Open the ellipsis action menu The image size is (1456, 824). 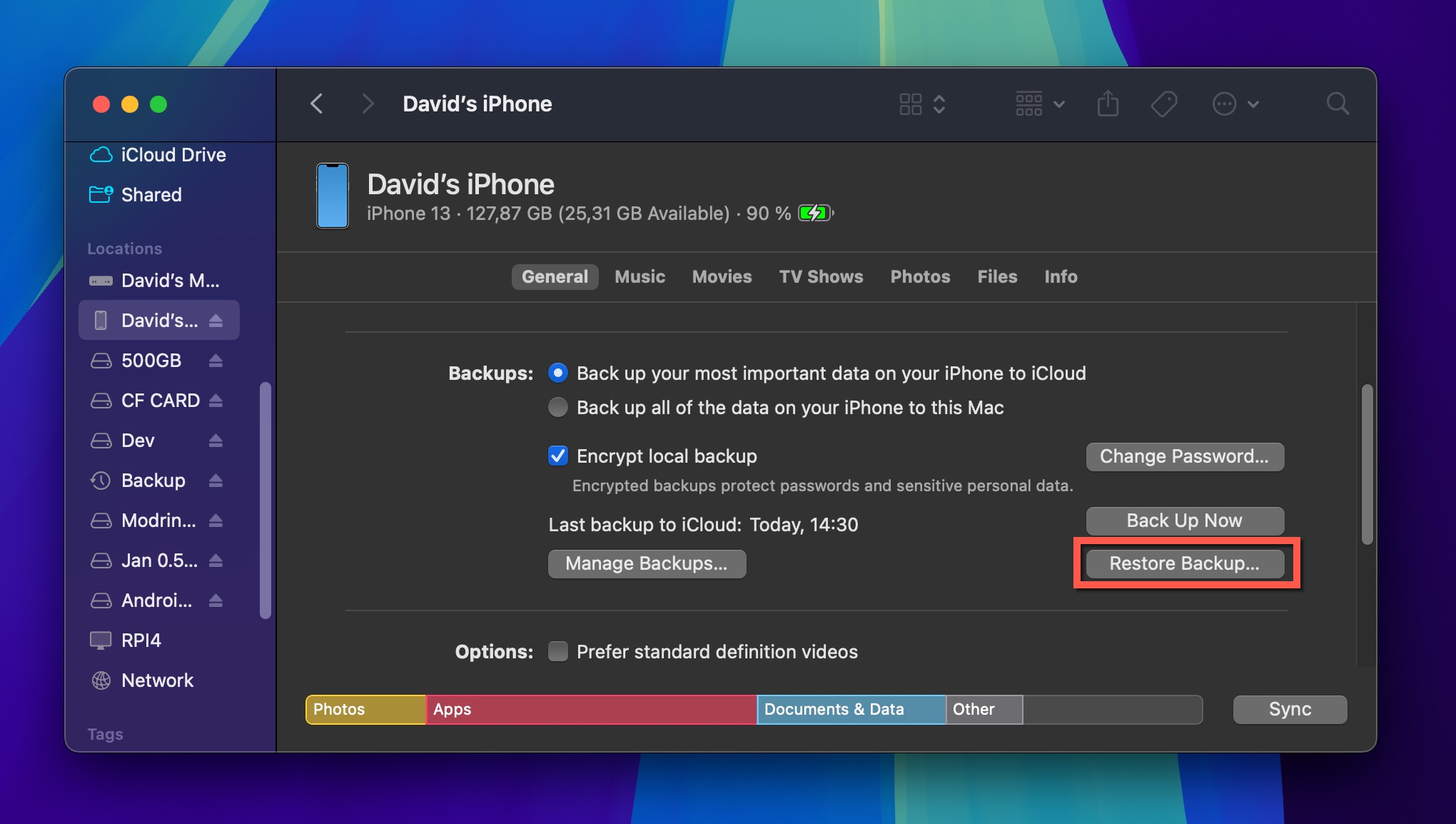coord(1235,104)
